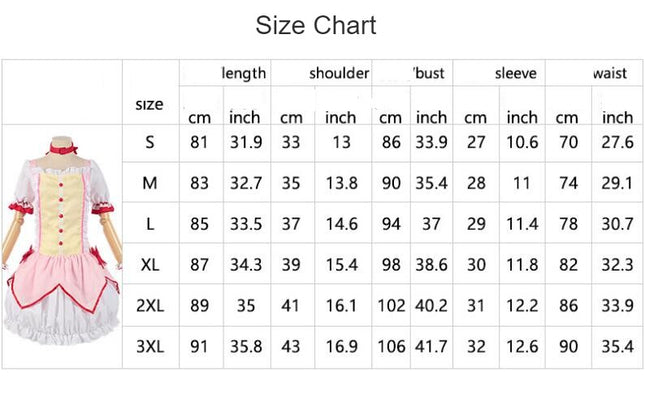
Task: Click sleeve inch value 12.6
Action: (522, 346)
